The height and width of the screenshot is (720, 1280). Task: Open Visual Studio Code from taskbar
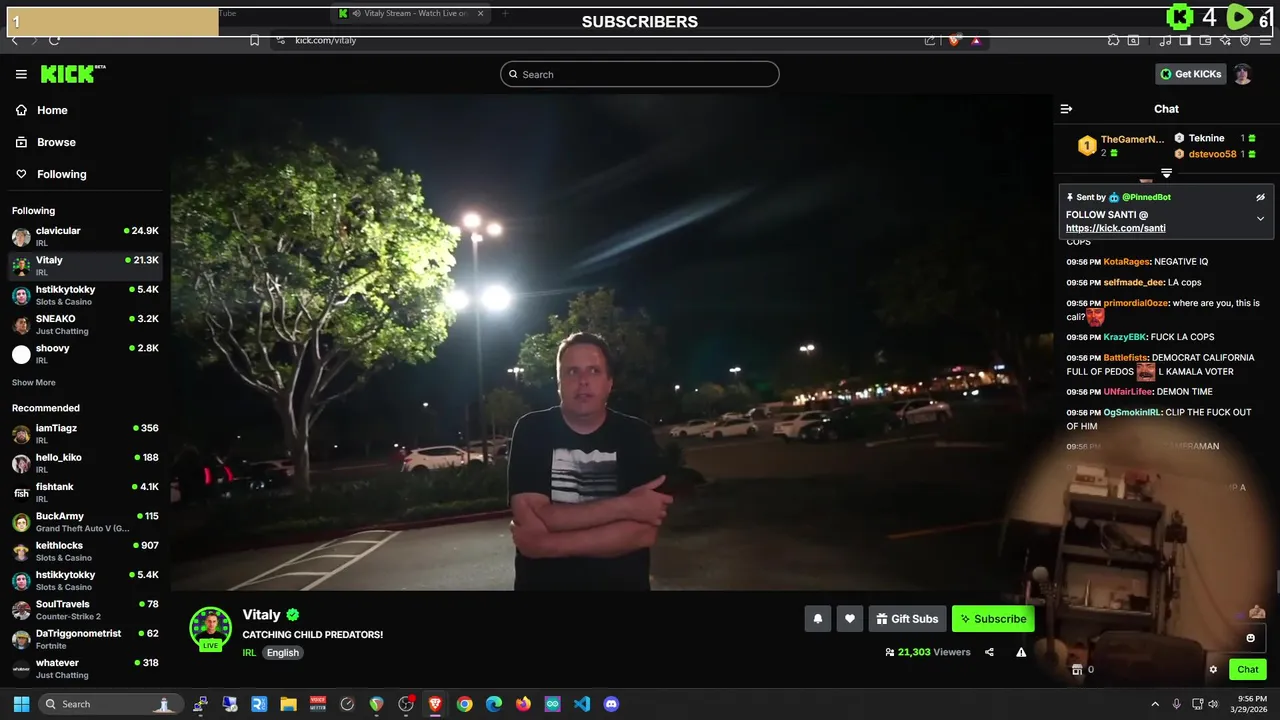pyautogui.click(x=582, y=704)
